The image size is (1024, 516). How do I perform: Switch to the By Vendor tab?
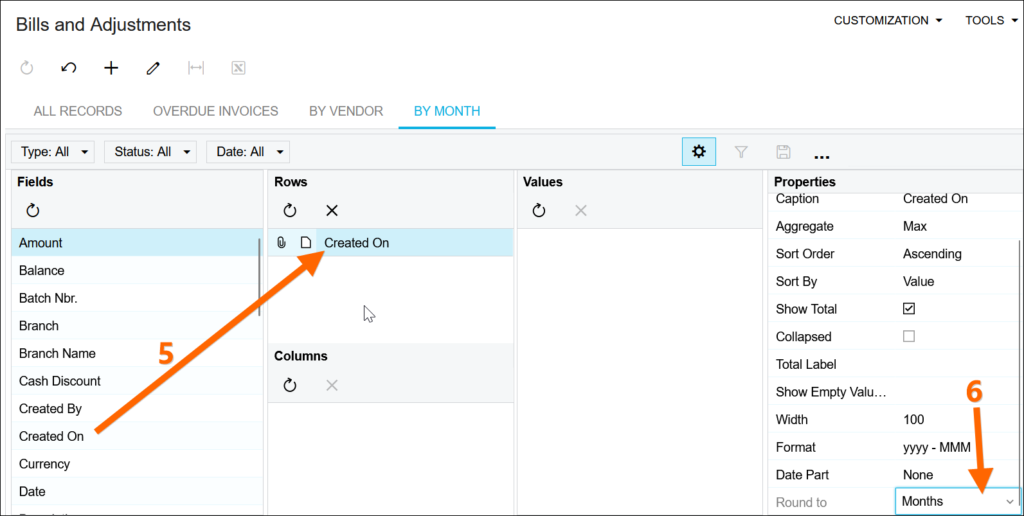click(346, 111)
